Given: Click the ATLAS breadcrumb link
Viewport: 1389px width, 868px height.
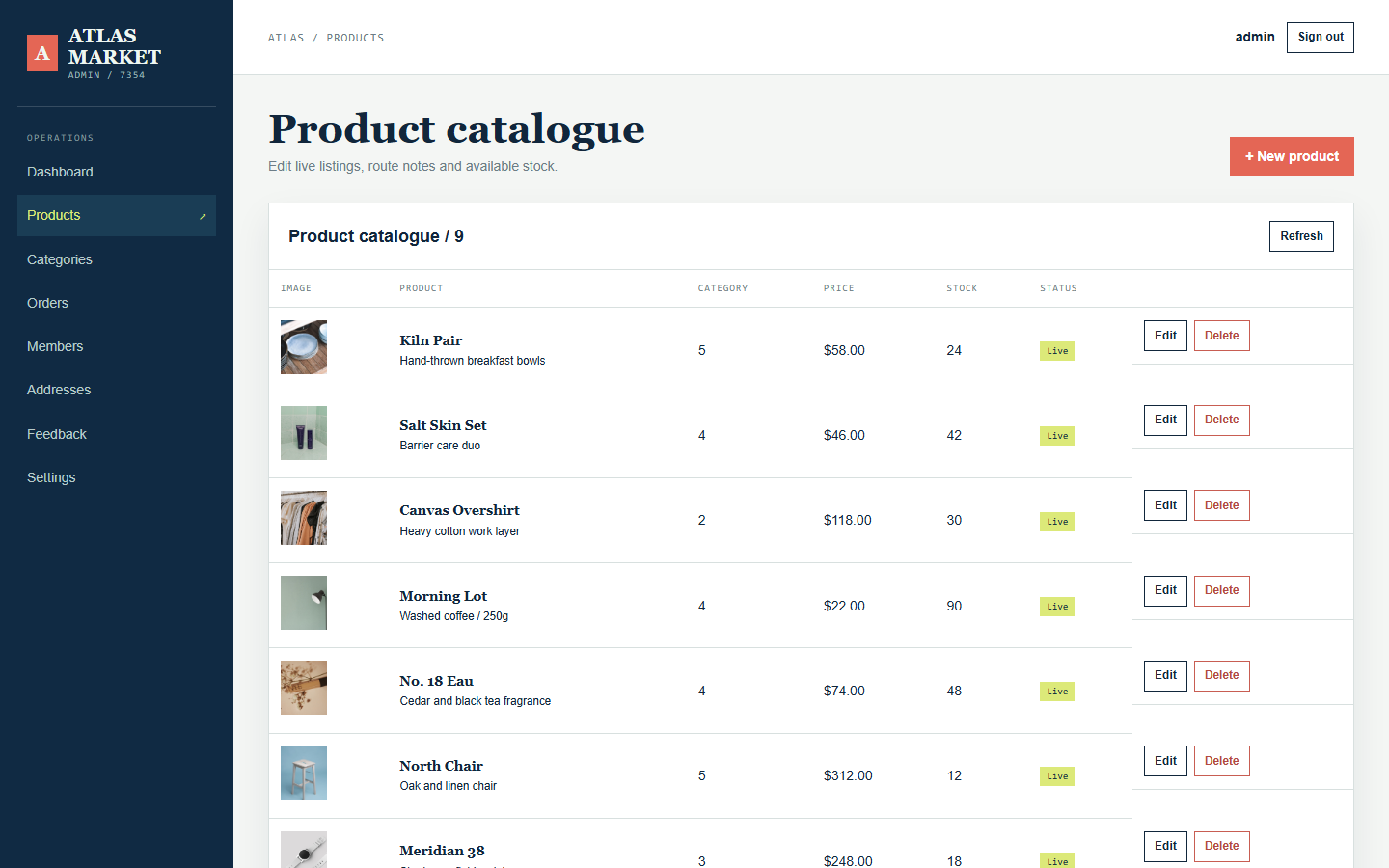Looking at the screenshot, I should click(x=286, y=38).
